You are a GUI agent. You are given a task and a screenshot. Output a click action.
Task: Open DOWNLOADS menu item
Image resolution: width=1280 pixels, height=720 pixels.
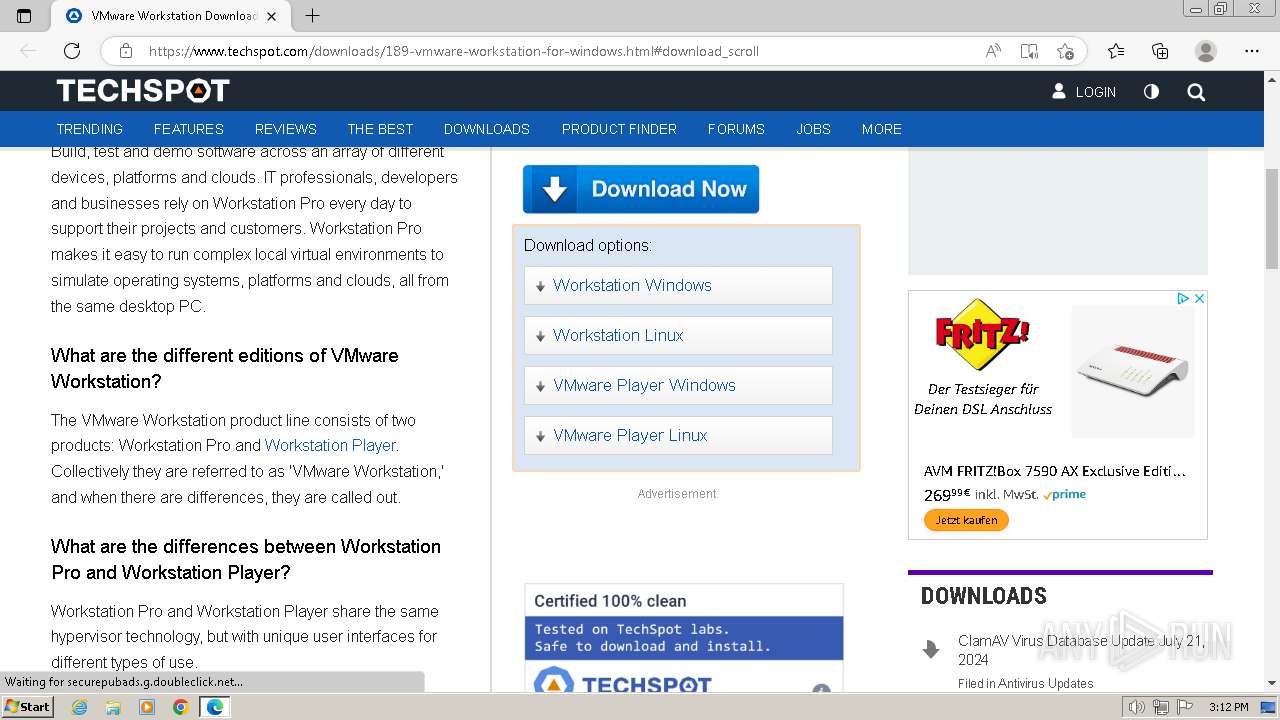point(487,129)
